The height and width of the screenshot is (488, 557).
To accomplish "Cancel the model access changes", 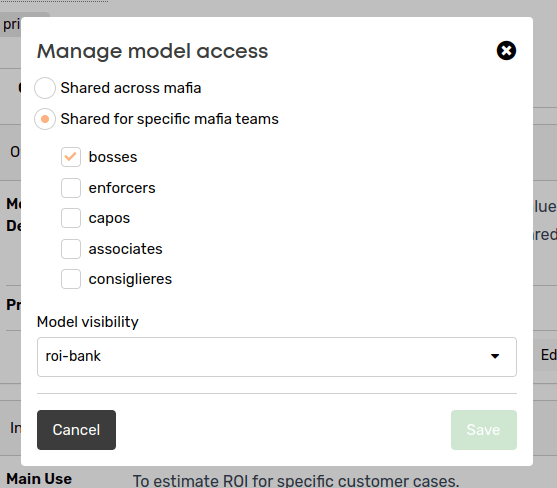I will (x=76, y=430).
